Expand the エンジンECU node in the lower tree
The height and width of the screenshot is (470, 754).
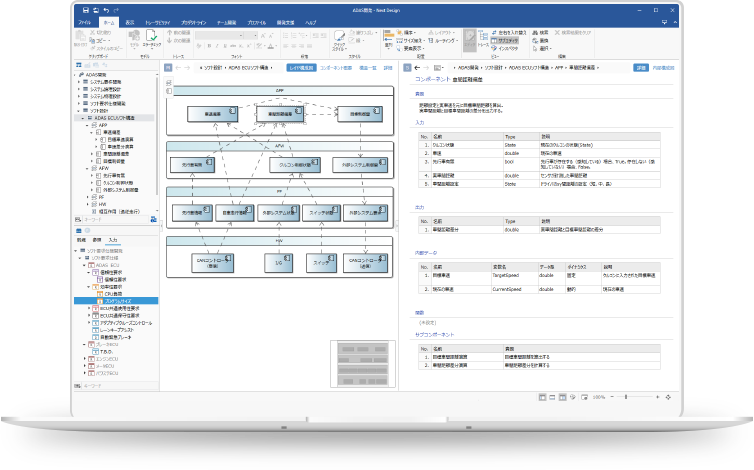pyautogui.click(x=85, y=359)
